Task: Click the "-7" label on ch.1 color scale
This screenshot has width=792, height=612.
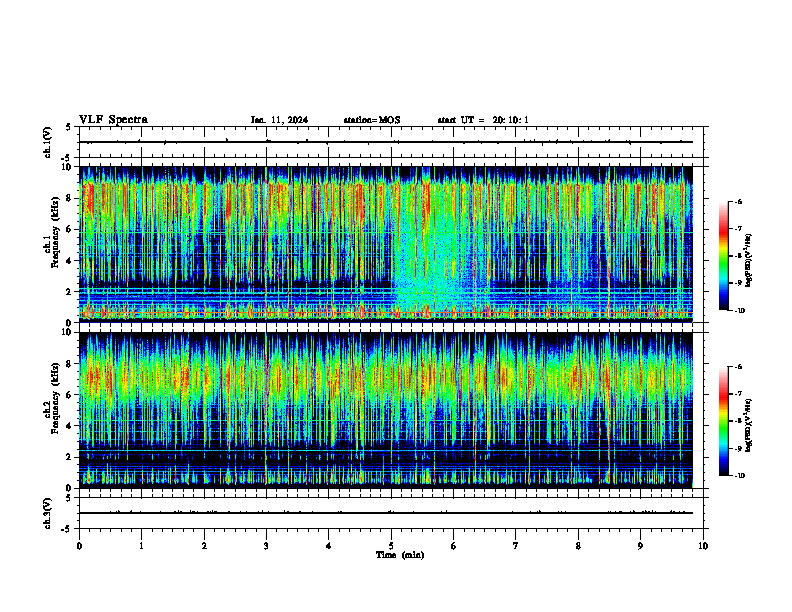Action: [738, 229]
